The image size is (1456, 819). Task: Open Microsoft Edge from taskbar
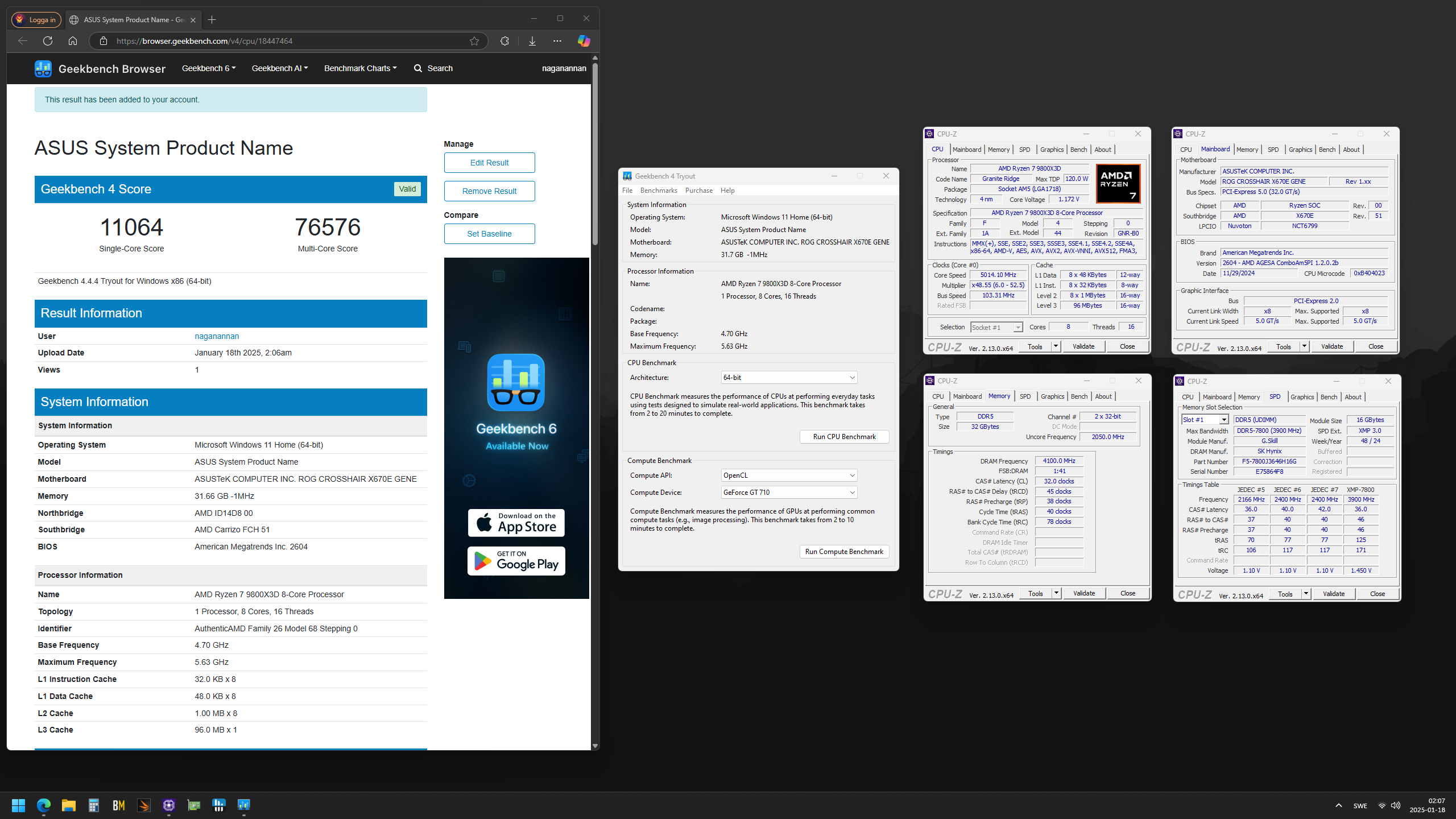[44, 805]
